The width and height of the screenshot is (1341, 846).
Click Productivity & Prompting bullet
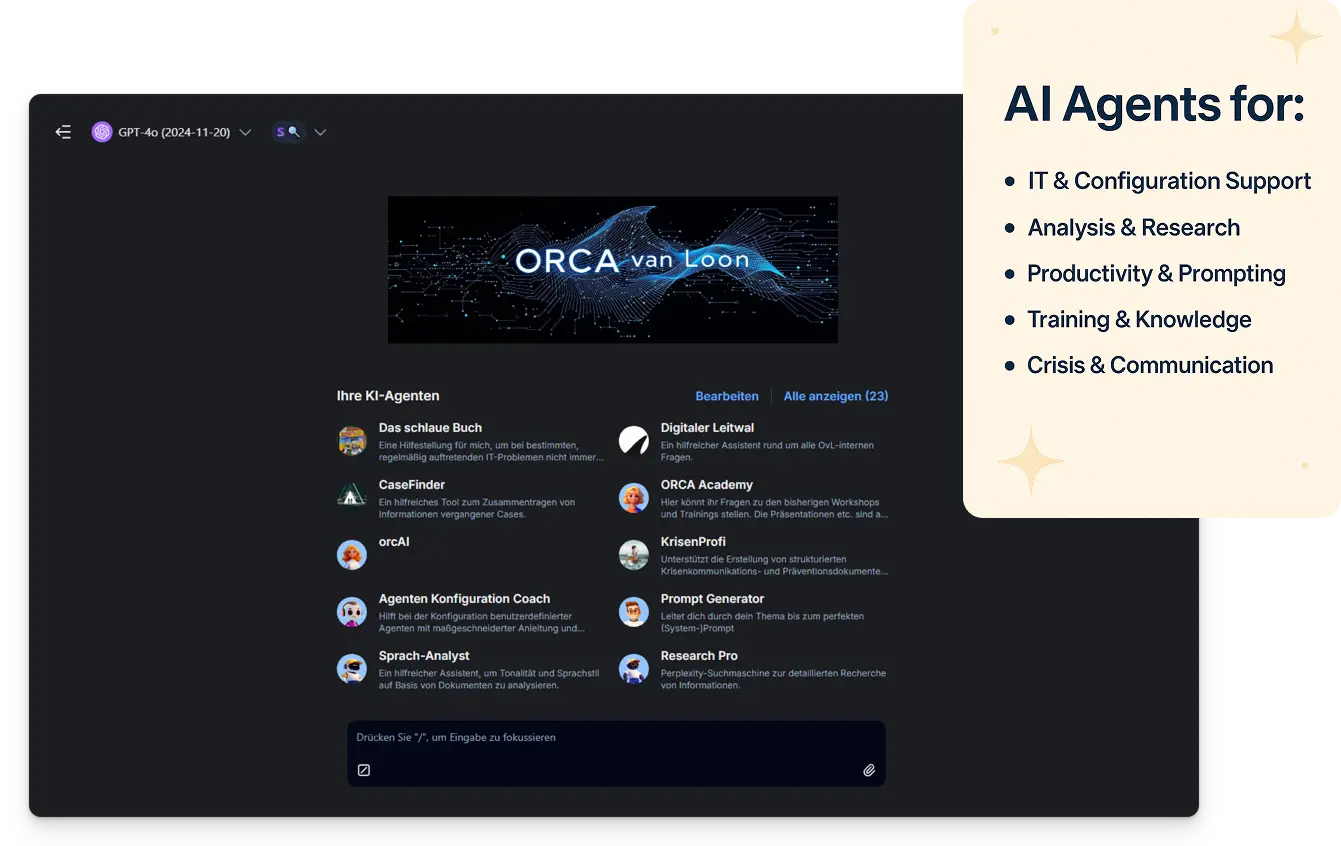point(1157,273)
